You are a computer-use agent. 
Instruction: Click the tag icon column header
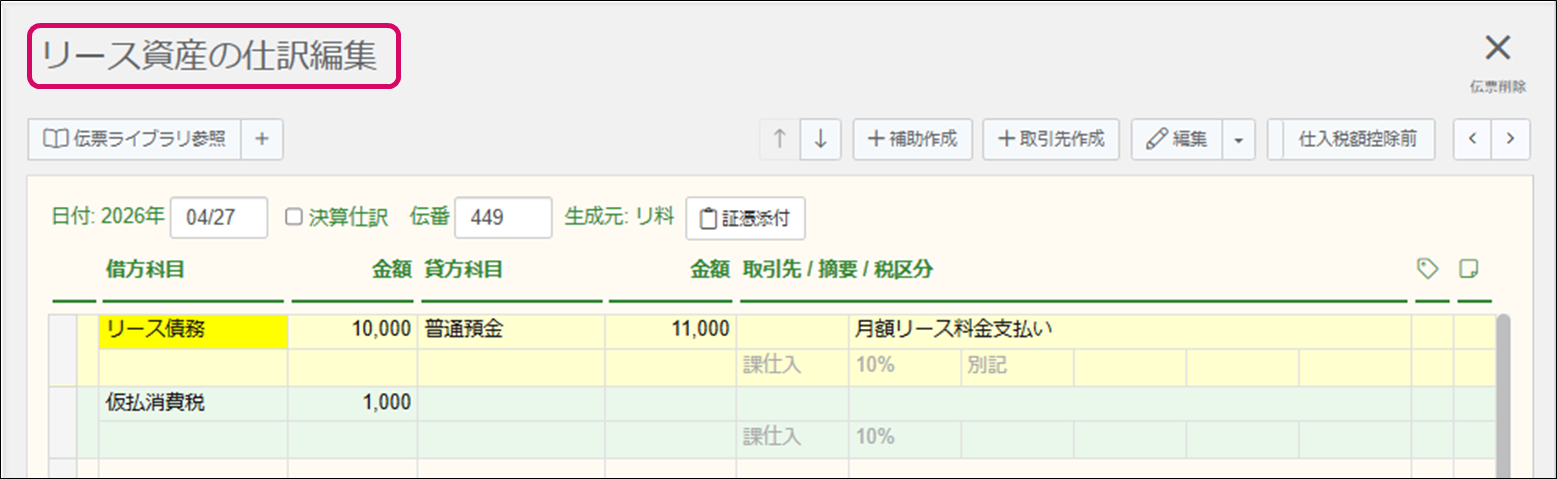(x=1428, y=268)
